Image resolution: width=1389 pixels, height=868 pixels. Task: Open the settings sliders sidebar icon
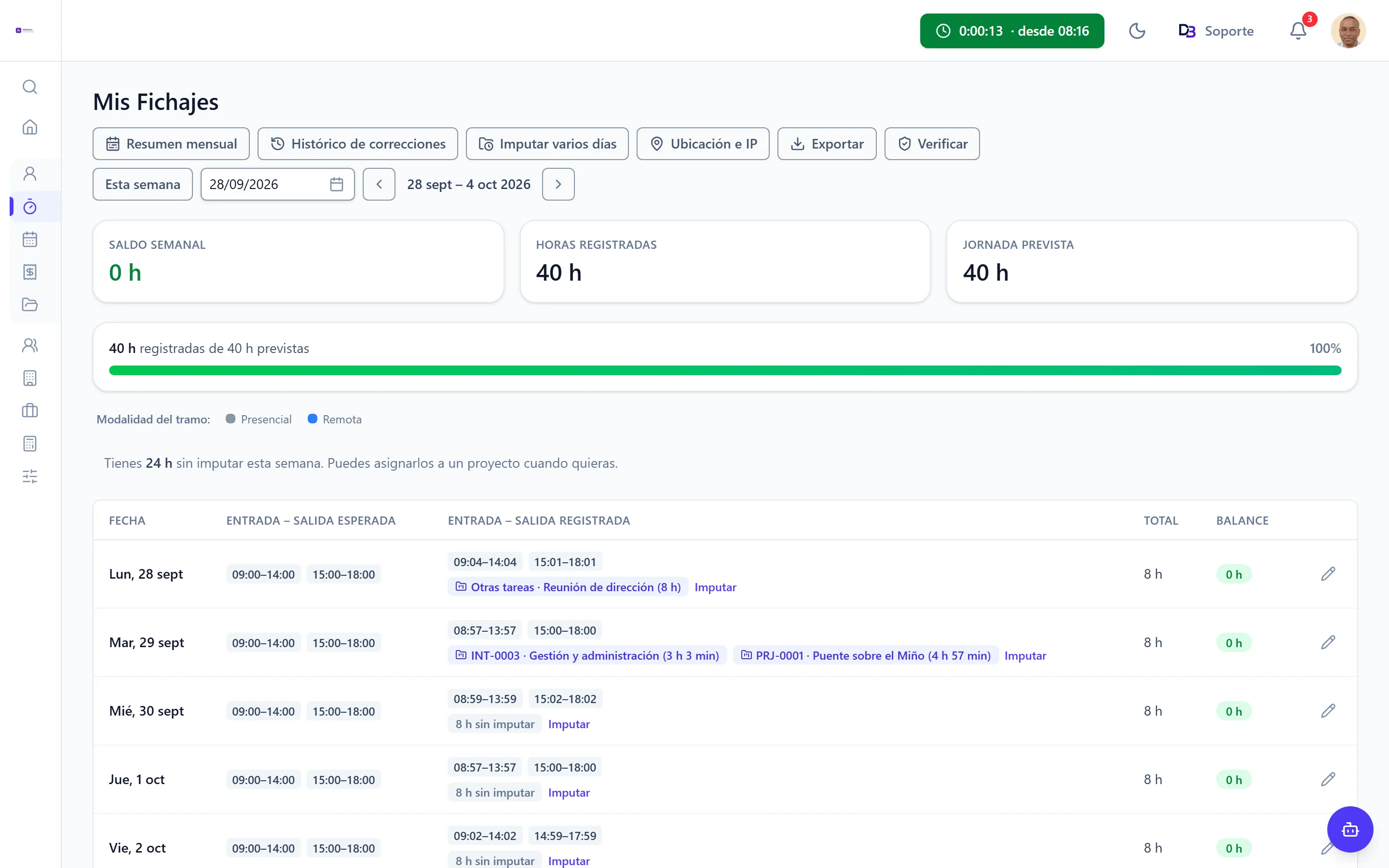30,476
